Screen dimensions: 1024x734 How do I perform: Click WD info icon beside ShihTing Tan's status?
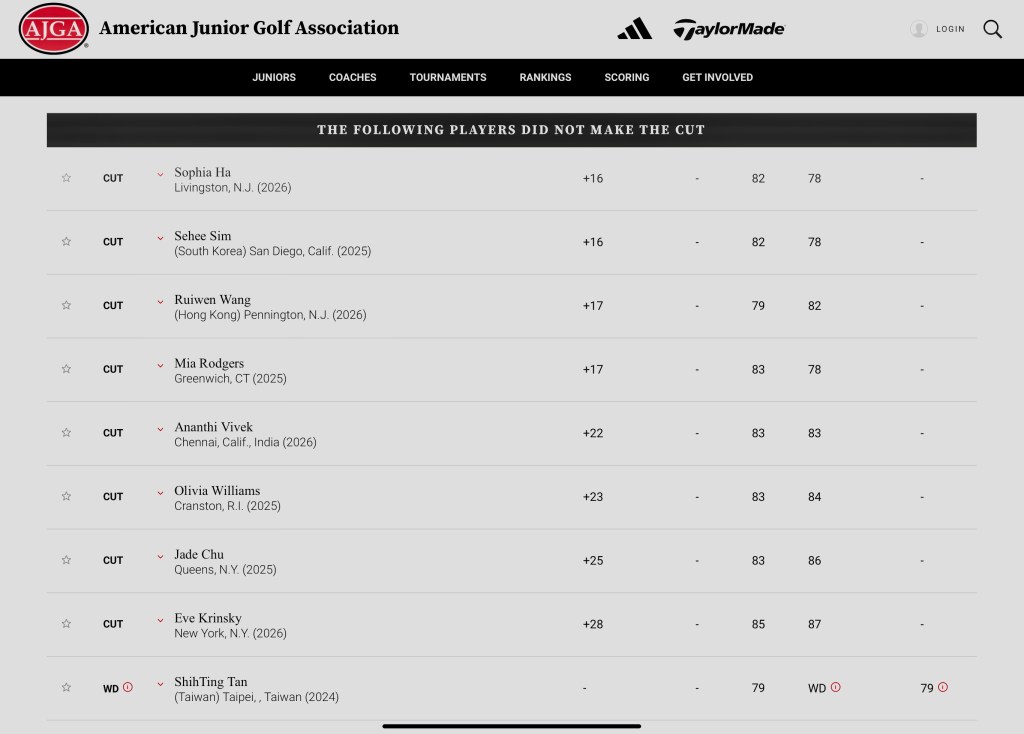pyautogui.click(x=128, y=687)
